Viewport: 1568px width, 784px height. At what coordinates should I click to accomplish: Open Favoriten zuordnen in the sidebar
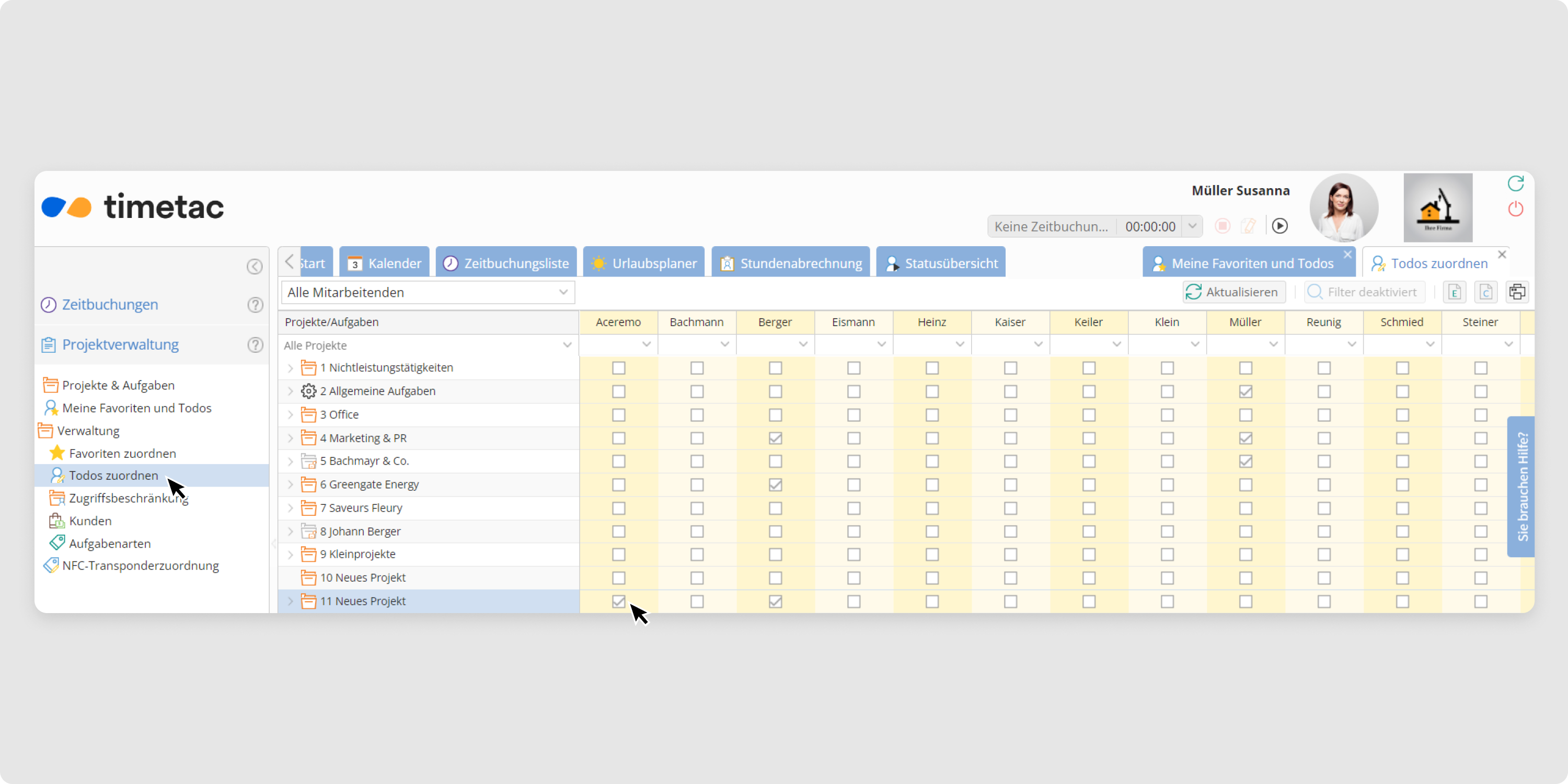click(122, 454)
